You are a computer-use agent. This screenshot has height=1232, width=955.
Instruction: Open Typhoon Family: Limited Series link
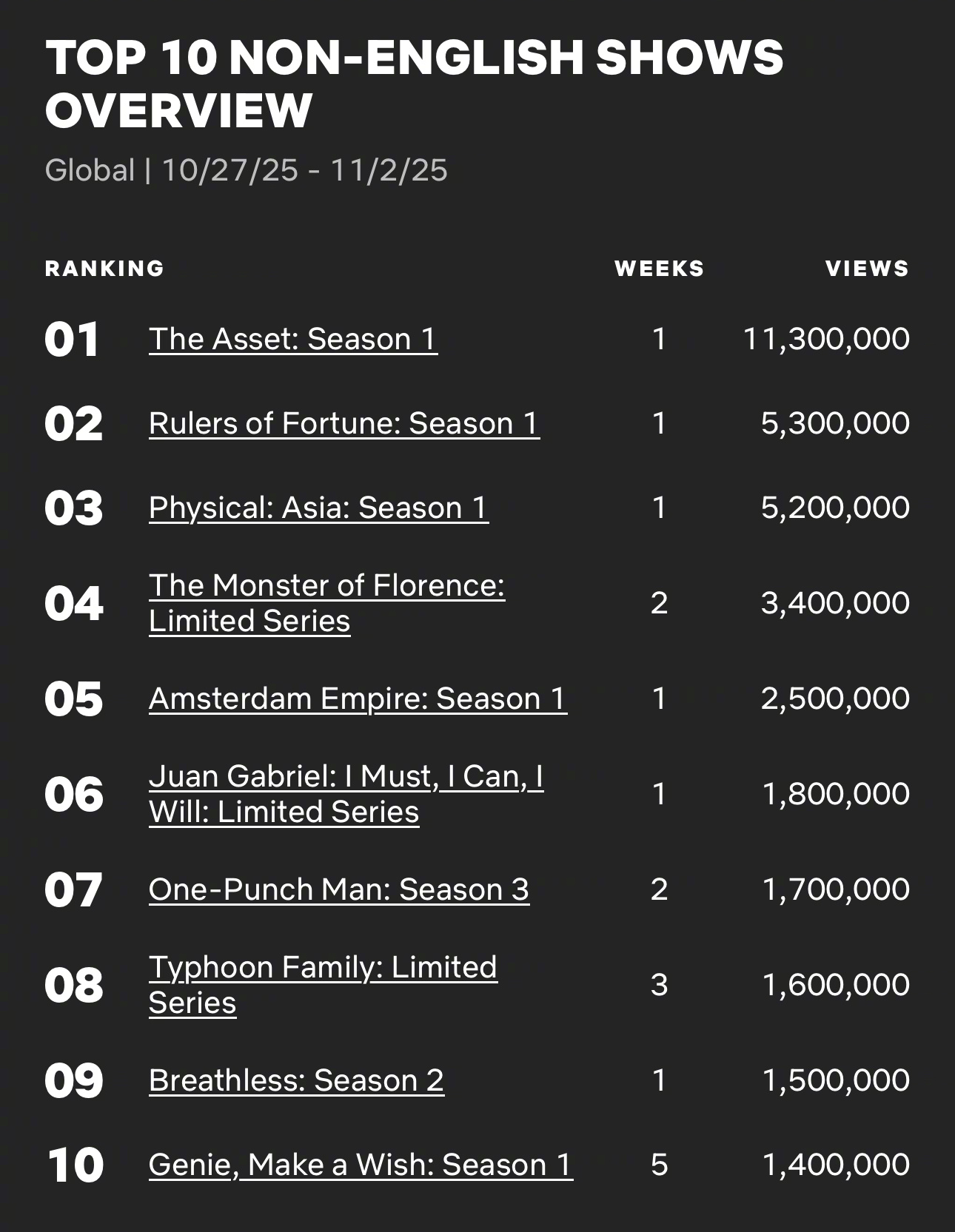324,985
